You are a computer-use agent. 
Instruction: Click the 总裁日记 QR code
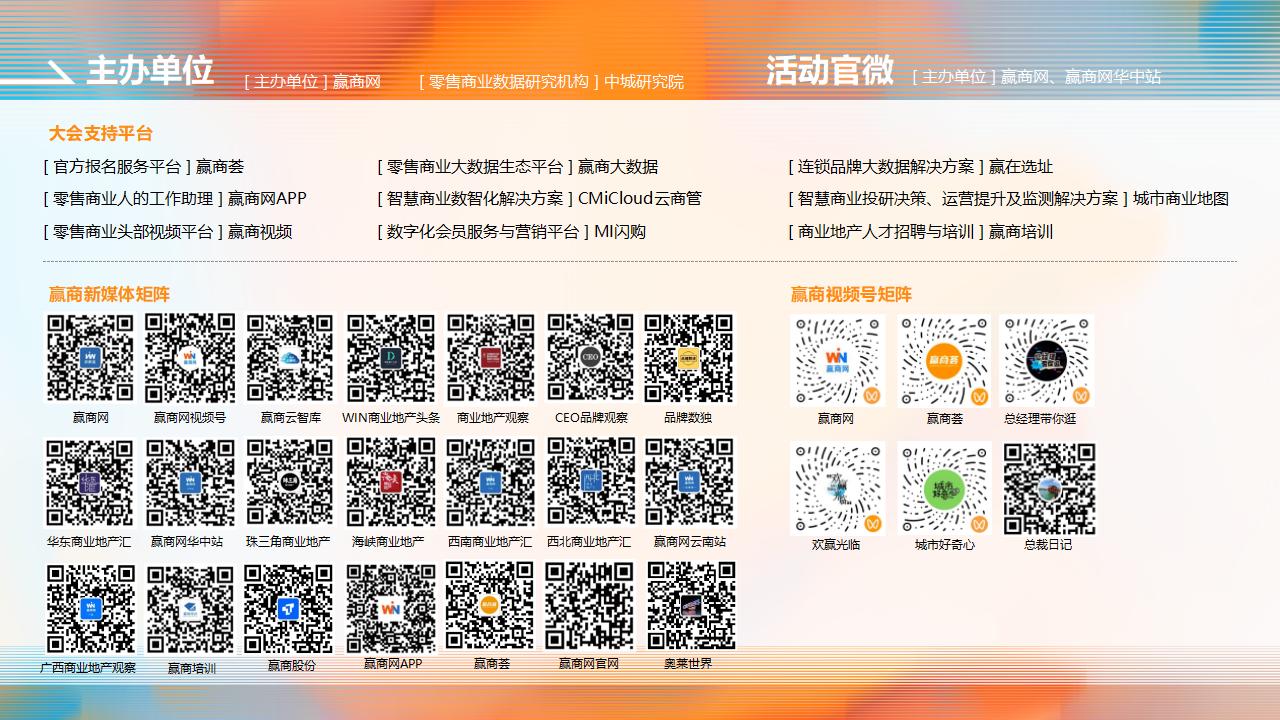(1049, 489)
